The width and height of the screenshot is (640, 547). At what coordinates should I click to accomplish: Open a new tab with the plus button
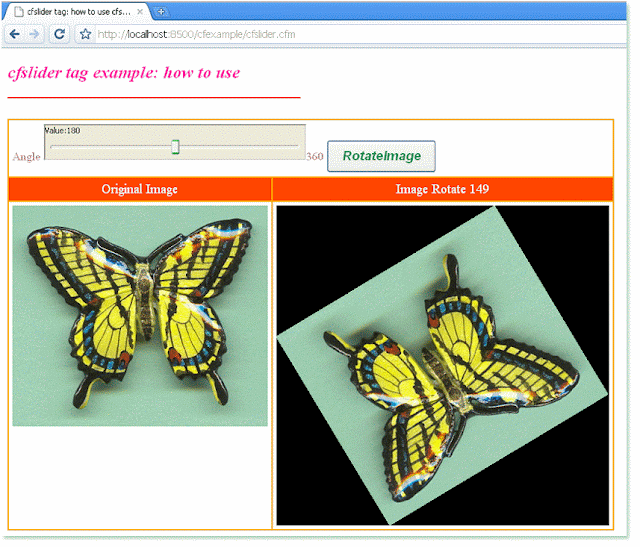pos(162,12)
